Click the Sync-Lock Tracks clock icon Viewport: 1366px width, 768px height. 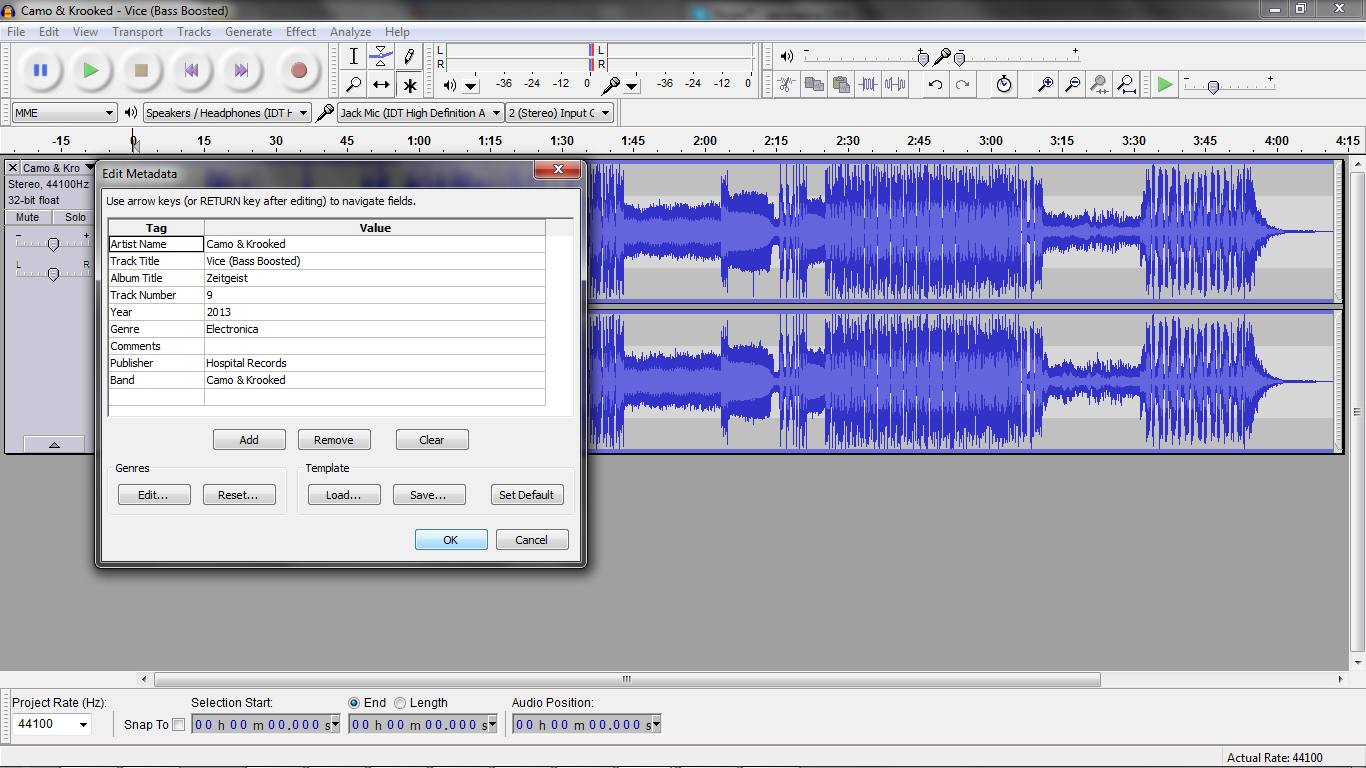pos(1004,85)
